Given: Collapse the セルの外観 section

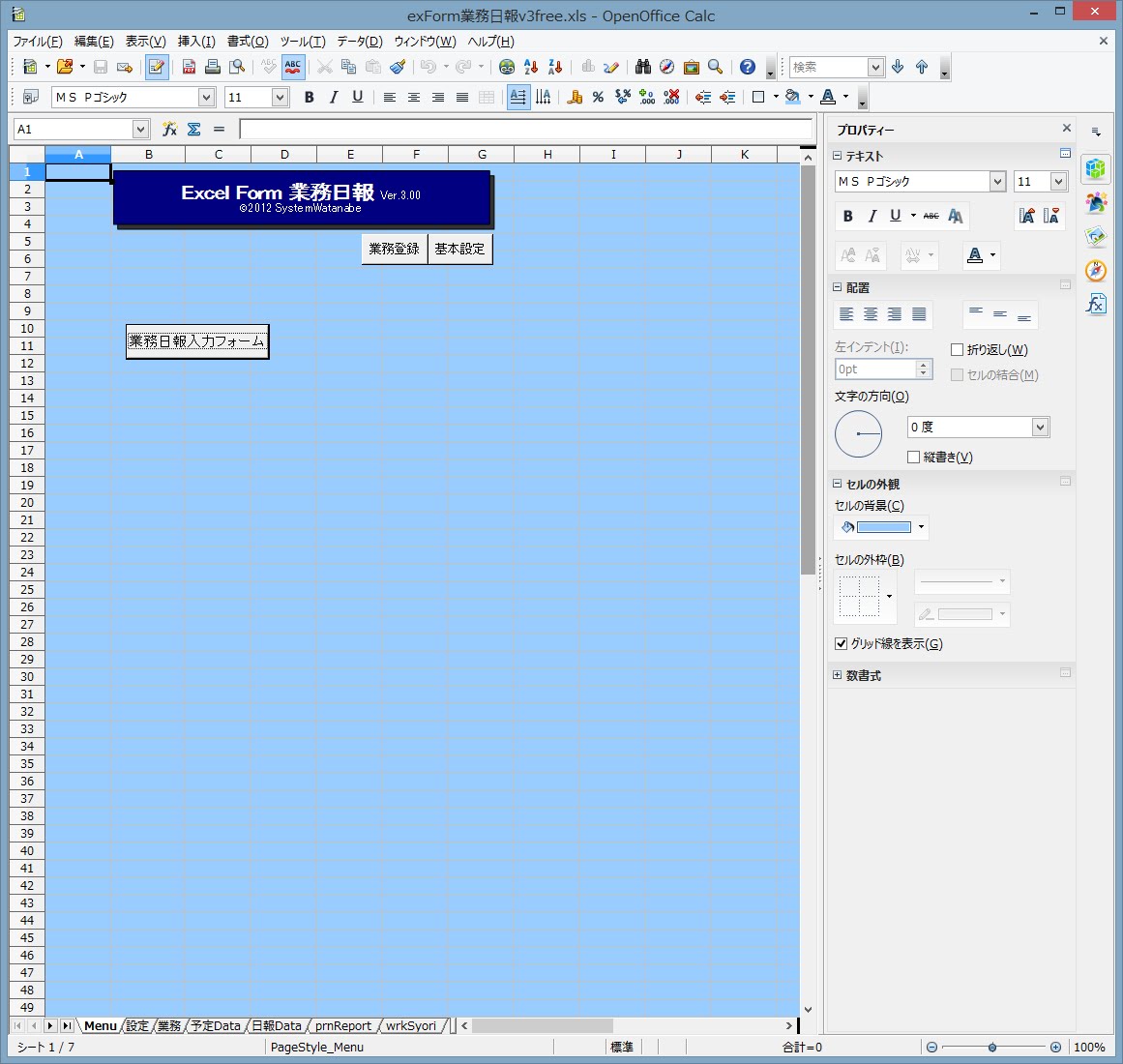Looking at the screenshot, I should tap(838, 484).
